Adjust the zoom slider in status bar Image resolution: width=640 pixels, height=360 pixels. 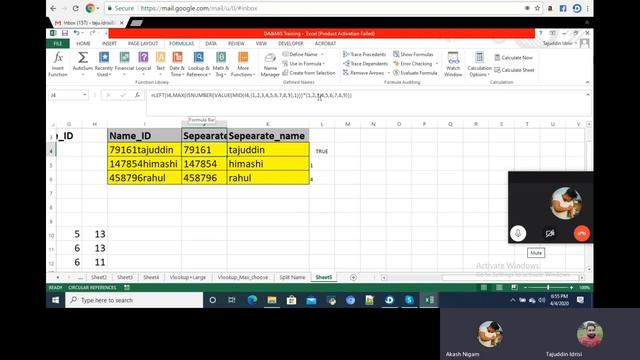coord(548,288)
